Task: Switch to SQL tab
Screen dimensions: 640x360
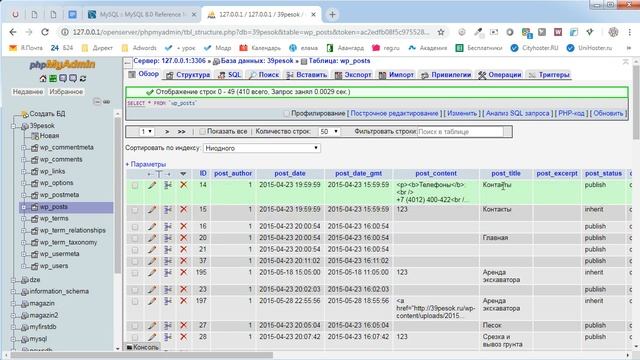Action: (230, 75)
